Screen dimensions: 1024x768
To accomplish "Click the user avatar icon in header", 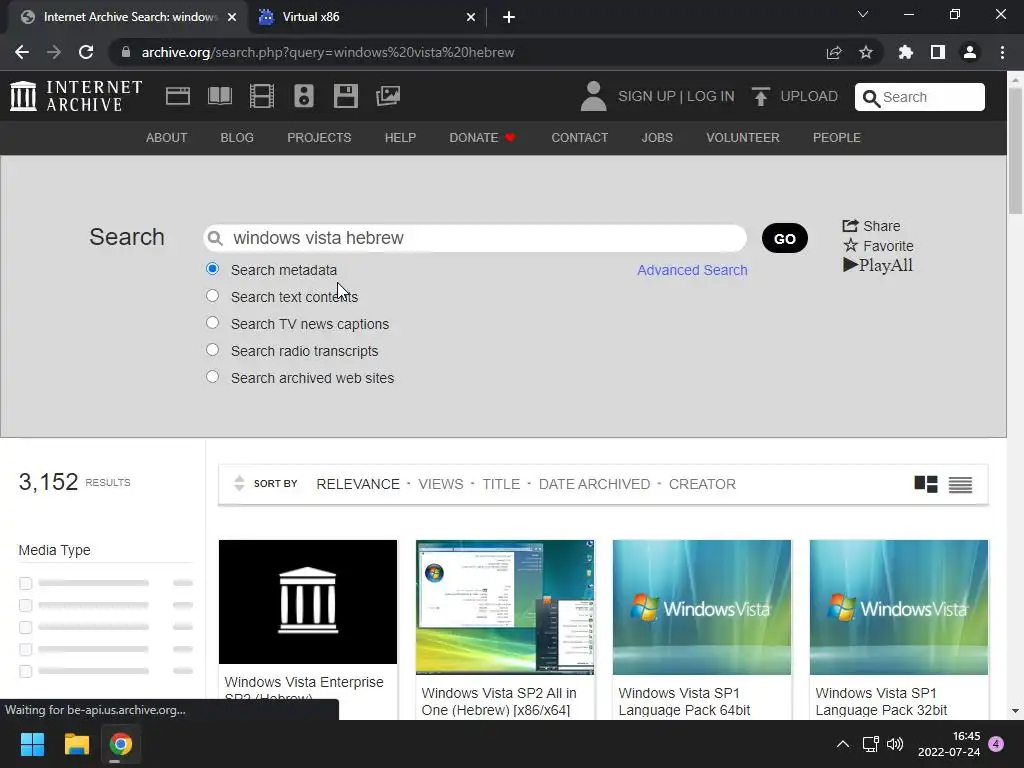I will click(593, 96).
